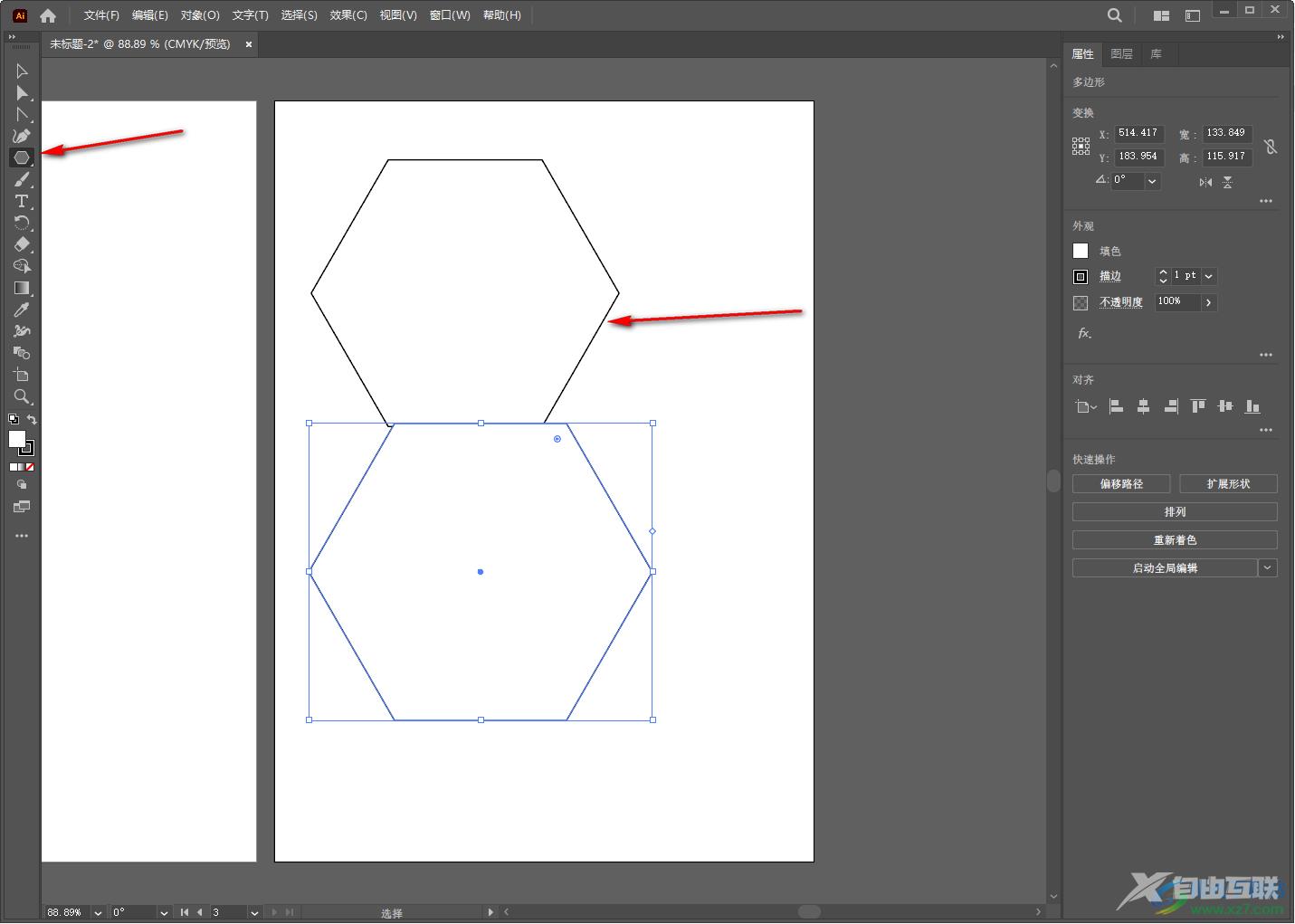Open the fx effects menu

pos(1084,333)
